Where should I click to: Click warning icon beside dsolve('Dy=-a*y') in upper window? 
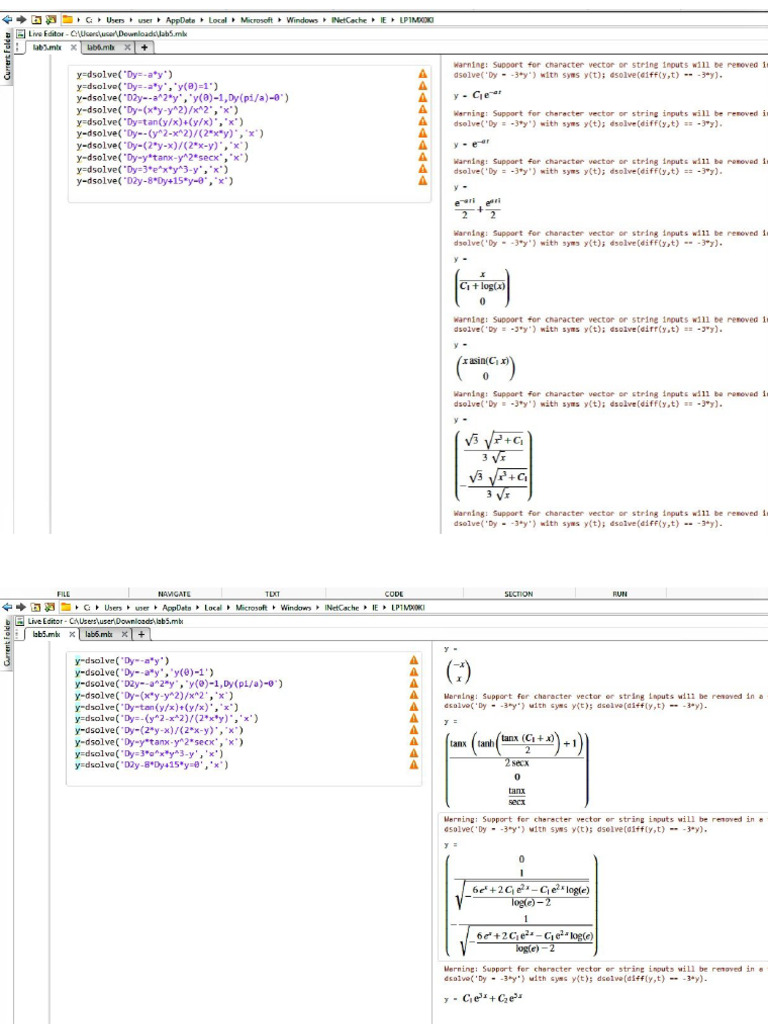423,74
